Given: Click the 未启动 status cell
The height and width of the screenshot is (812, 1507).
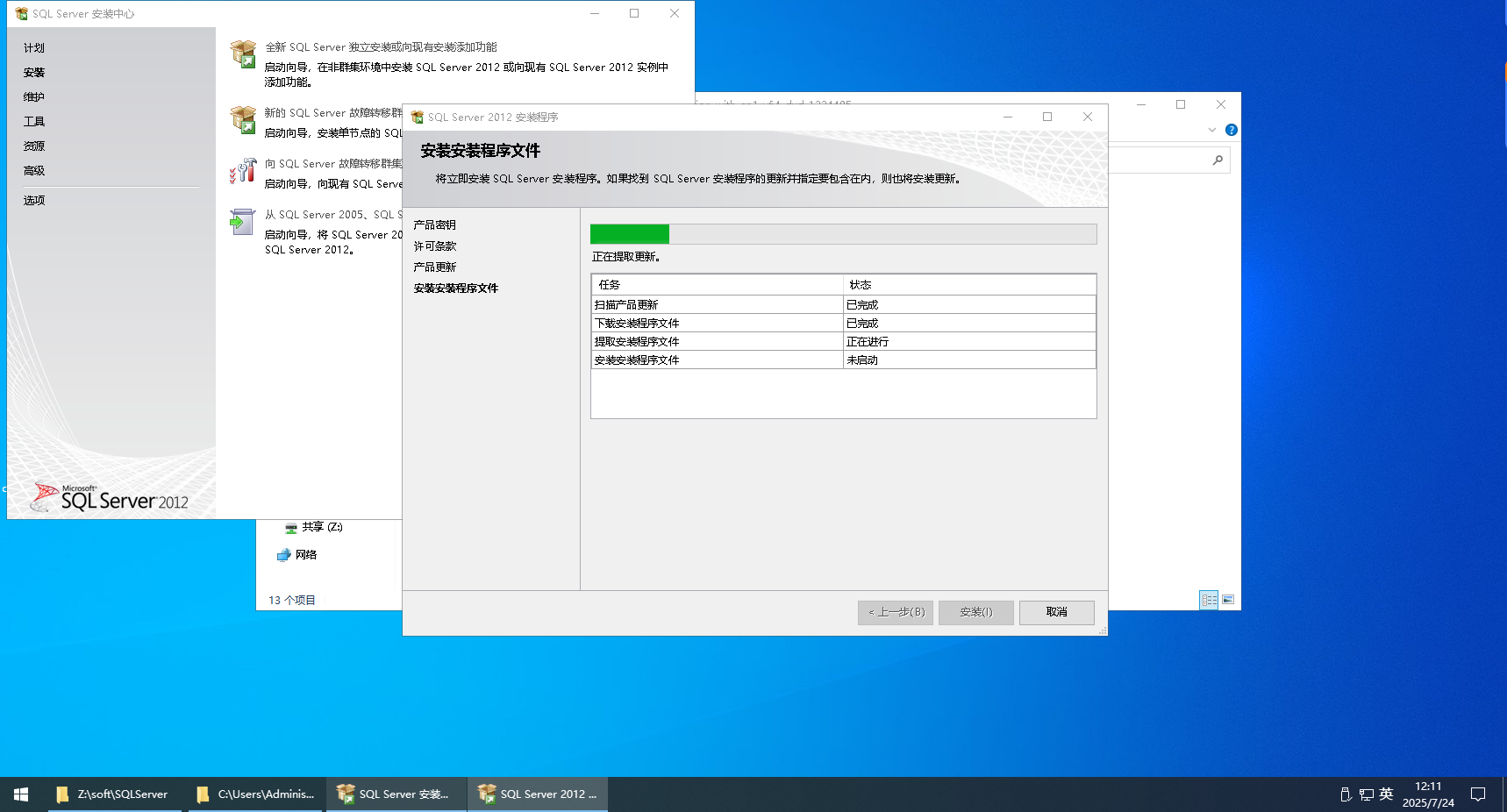Looking at the screenshot, I should click(969, 360).
